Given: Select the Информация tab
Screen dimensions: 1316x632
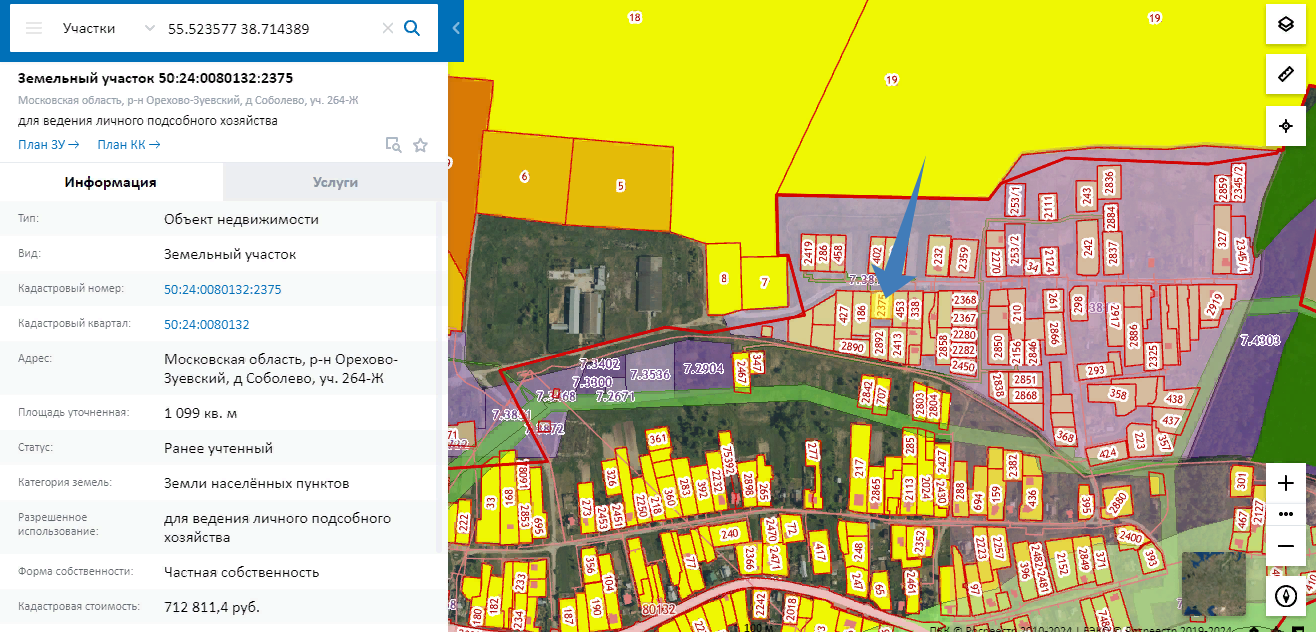Looking at the screenshot, I should 111,182.
